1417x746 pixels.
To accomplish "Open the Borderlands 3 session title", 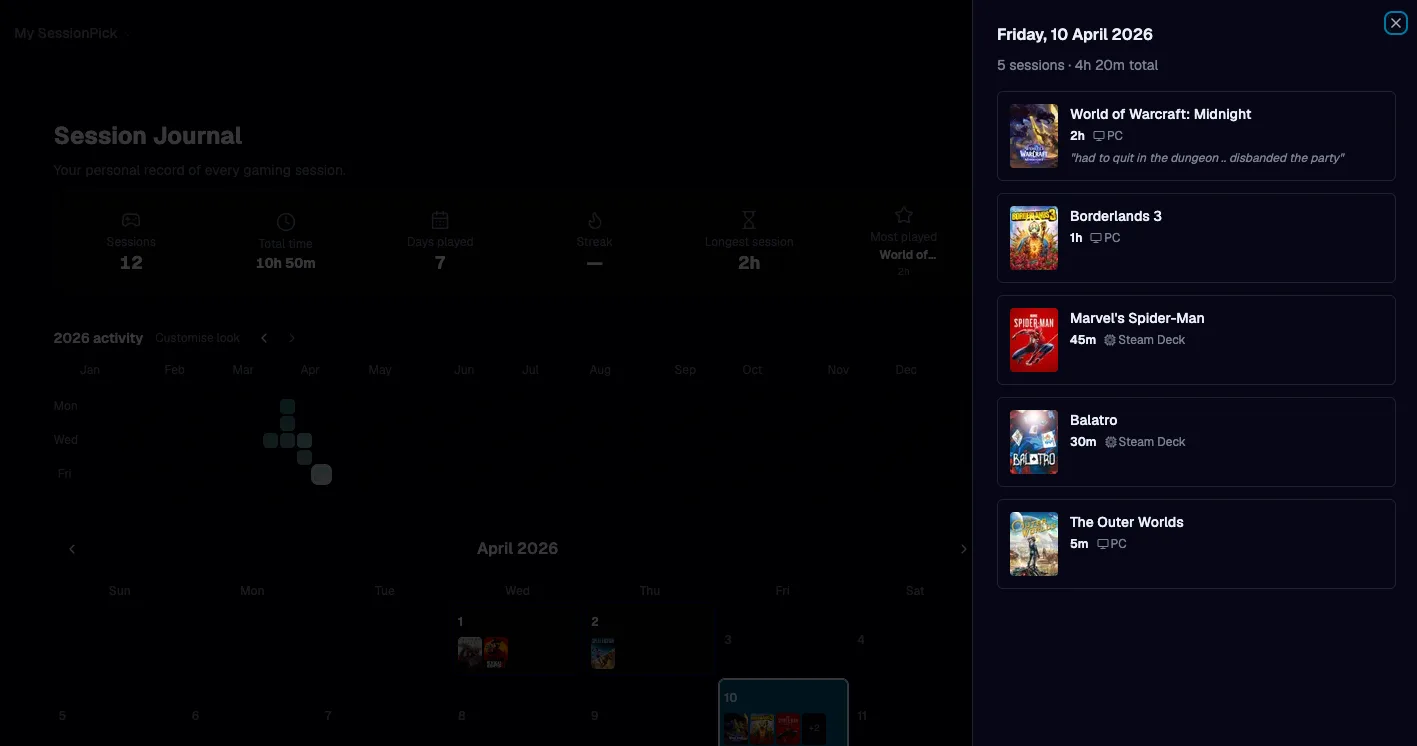I will point(1115,216).
